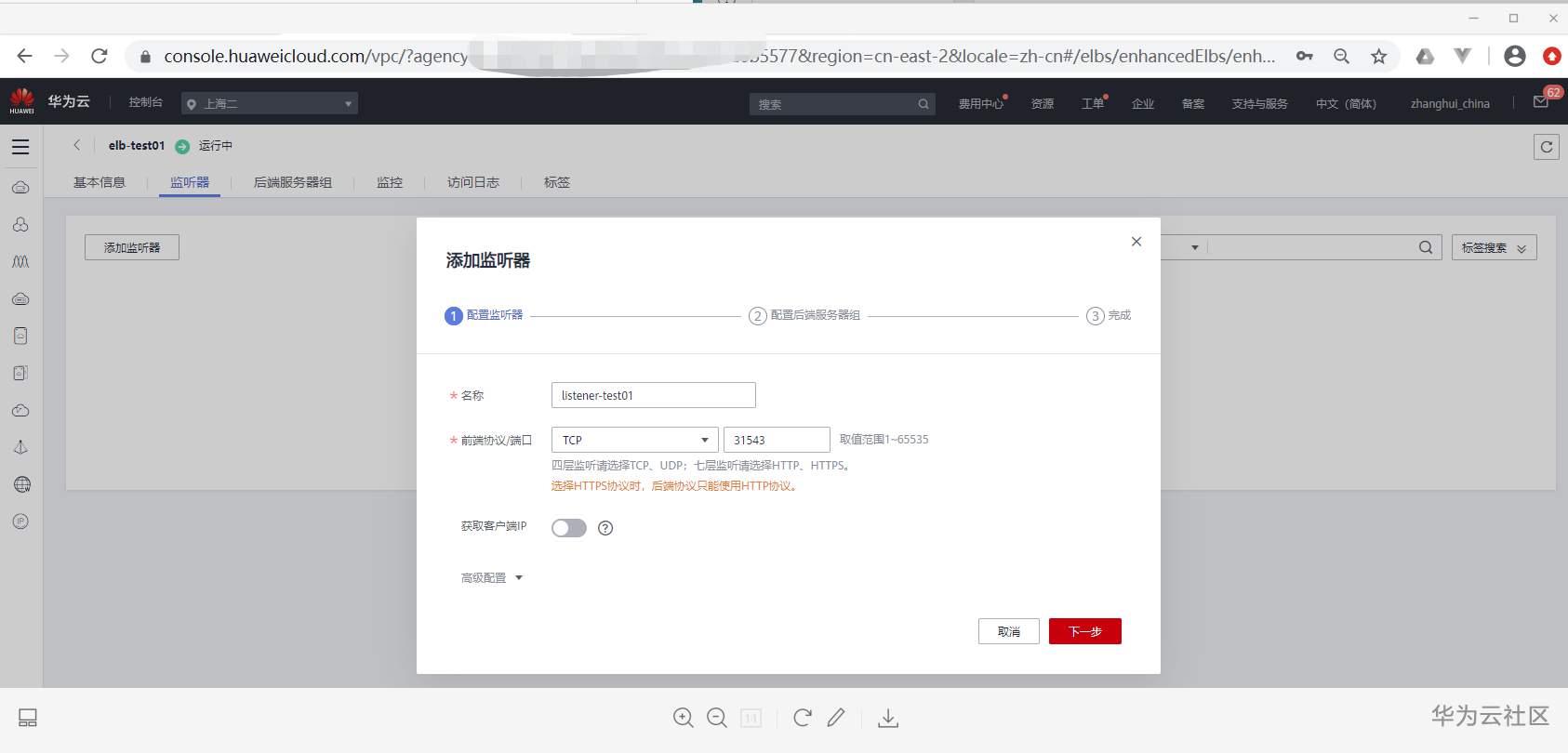This screenshot has width=1568, height=753.
Task: Reload the page with the refresh icon
Action: click(x=100, y=56)
